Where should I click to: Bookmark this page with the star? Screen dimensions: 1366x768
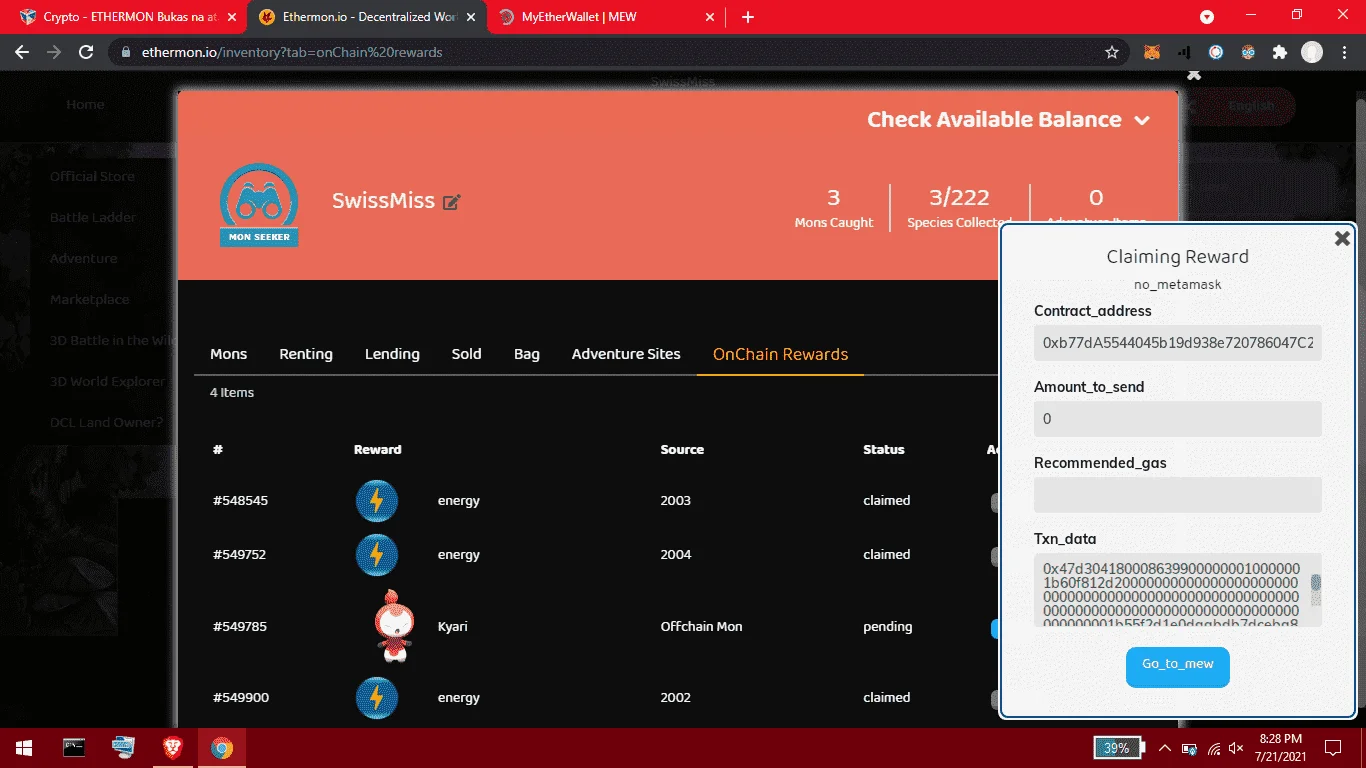tap(1112, 52)
